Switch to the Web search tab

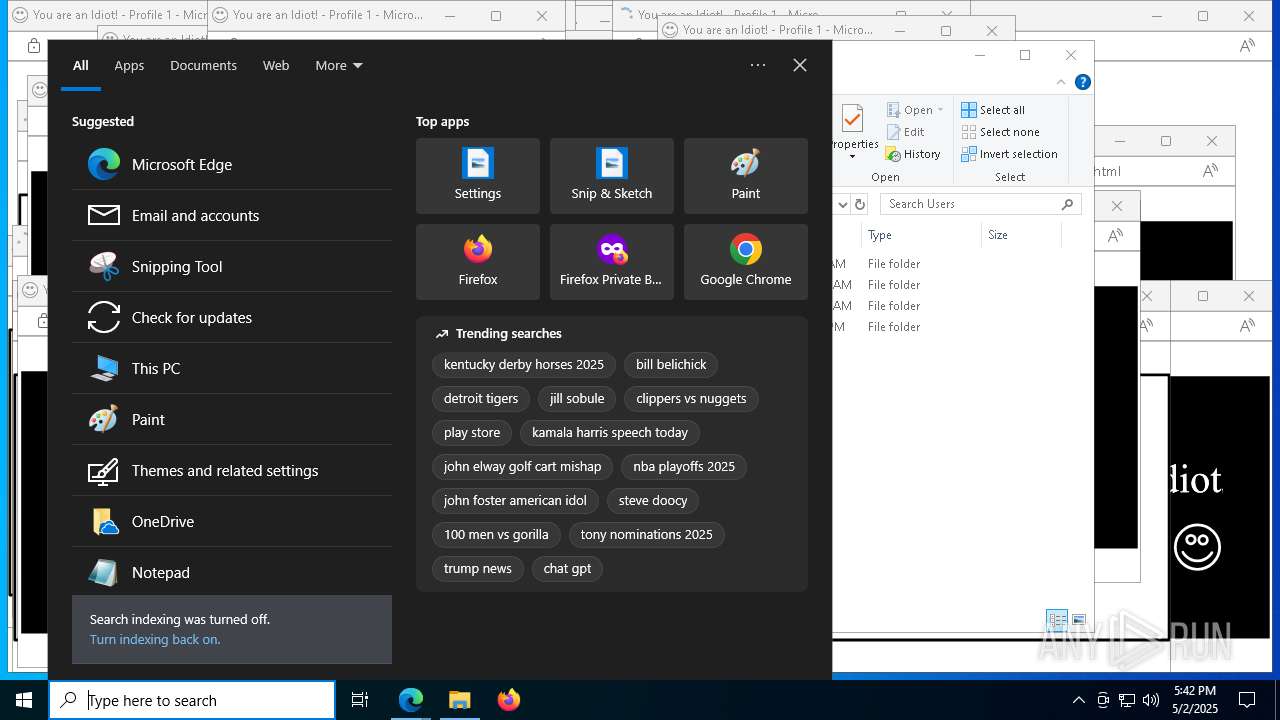tap(276, 65)
